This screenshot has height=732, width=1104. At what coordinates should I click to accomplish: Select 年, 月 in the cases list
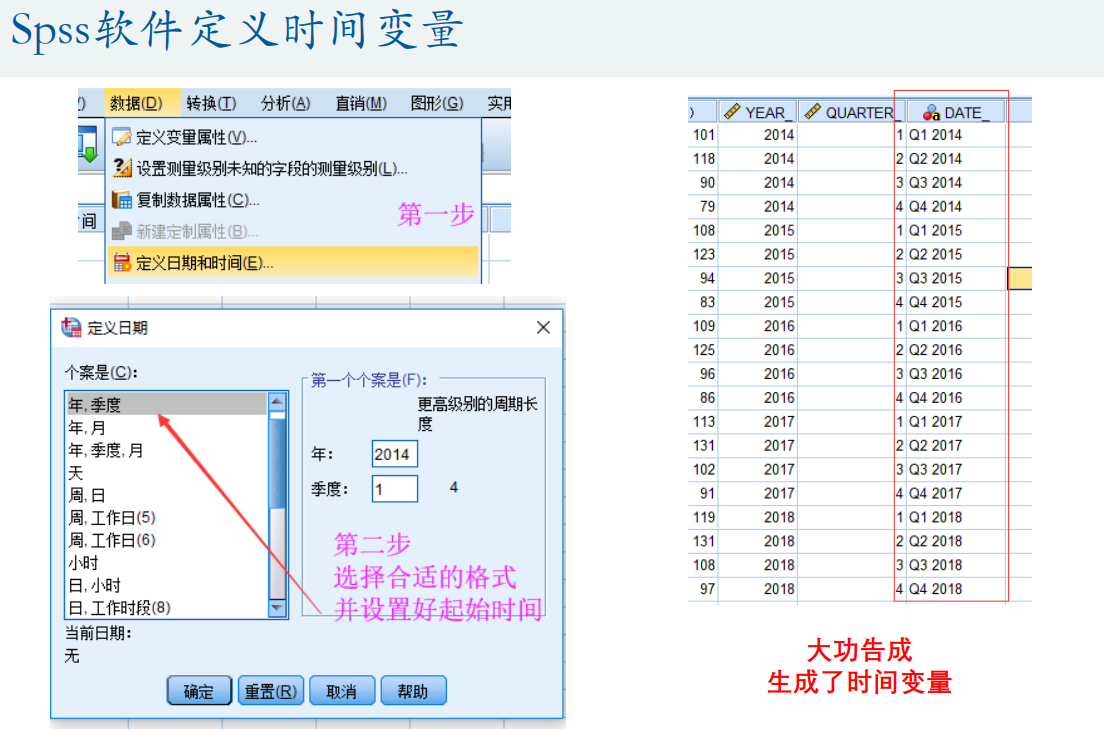tap(167, 427)
